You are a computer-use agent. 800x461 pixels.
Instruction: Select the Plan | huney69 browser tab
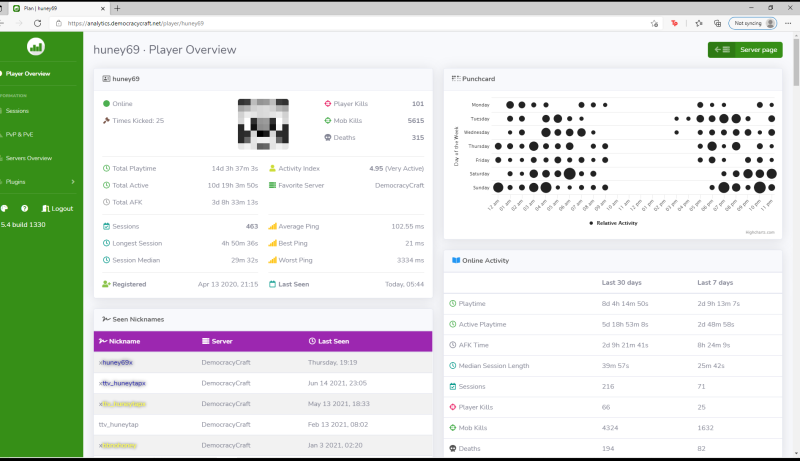(59, 8)
